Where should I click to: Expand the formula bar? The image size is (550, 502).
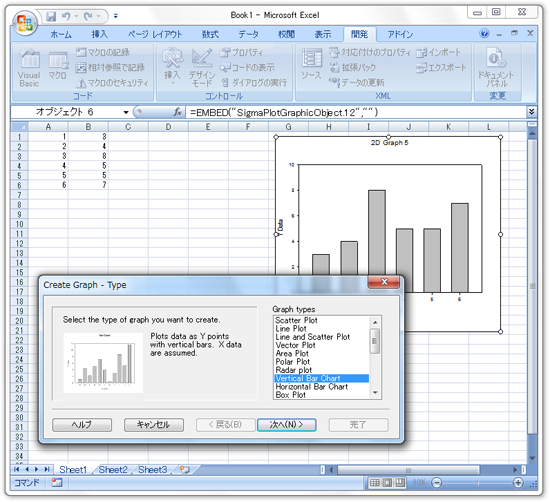click(x=531, y=112)
